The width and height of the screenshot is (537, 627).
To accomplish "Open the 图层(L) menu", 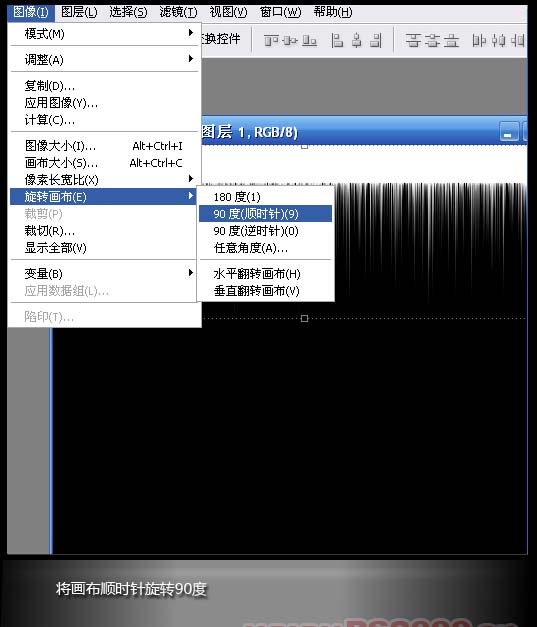I will [x=79, y=12].
